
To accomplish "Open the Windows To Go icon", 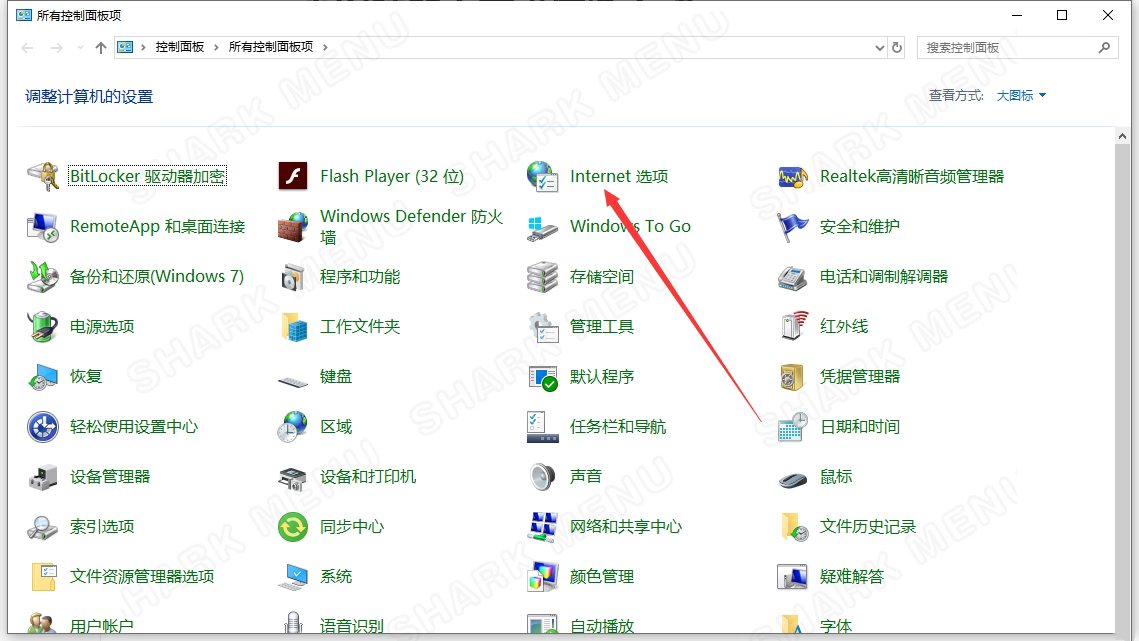I will pos(543,227).
